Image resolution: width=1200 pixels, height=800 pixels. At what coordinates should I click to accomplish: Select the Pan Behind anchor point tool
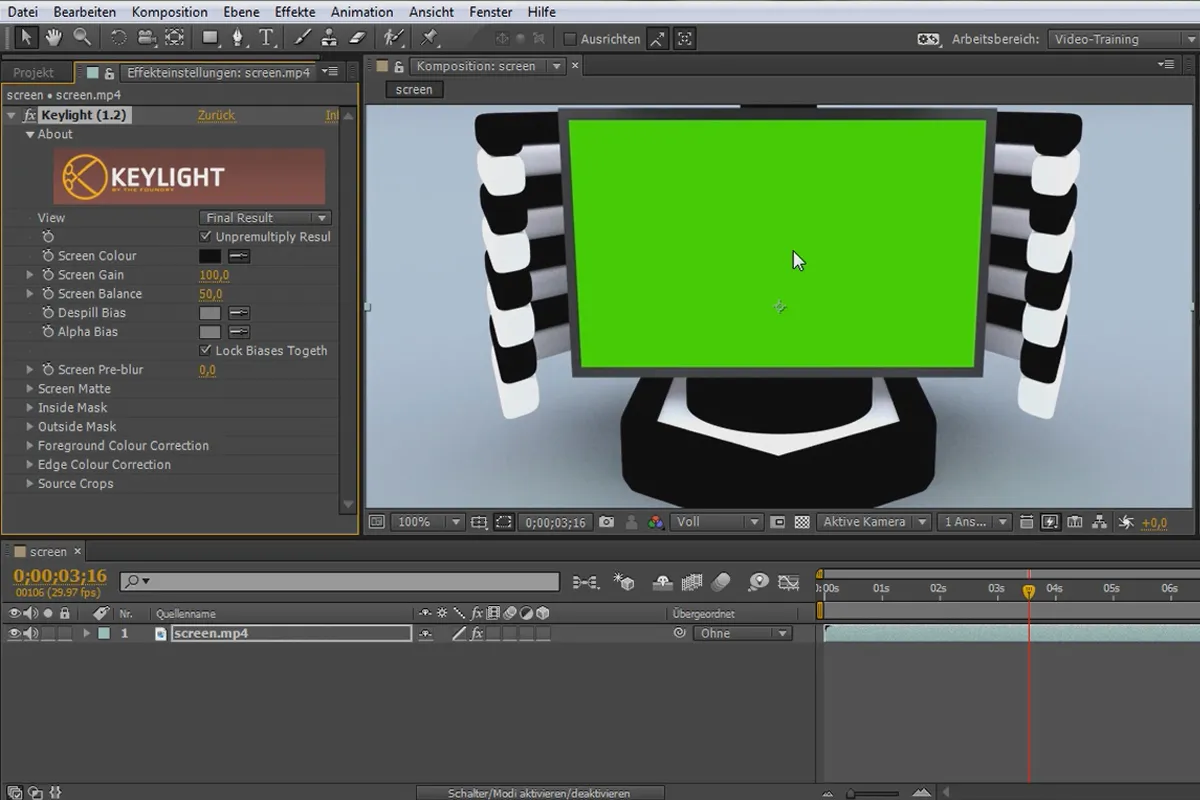click(x=174, y=38)
